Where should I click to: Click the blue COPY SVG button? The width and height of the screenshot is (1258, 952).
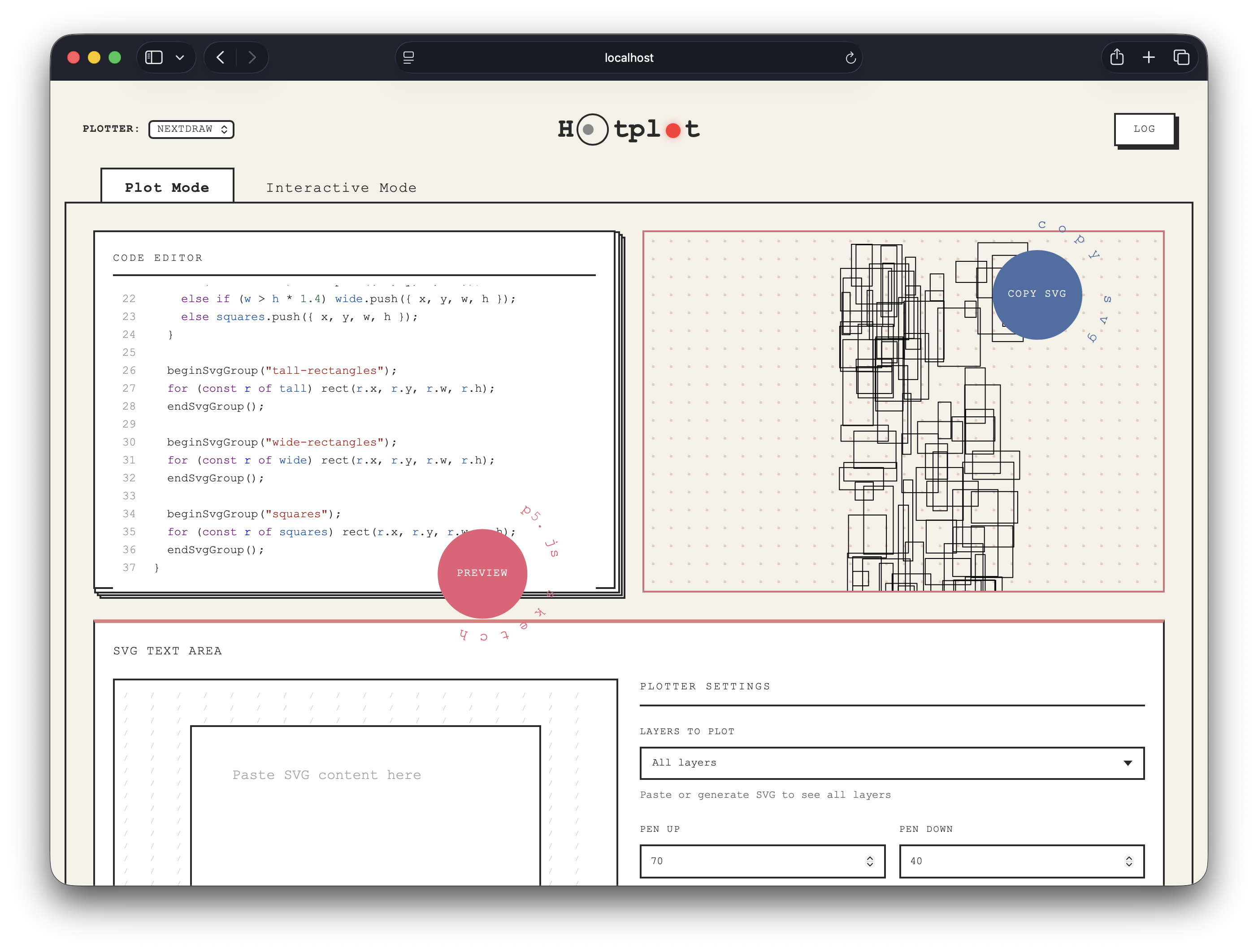(x=1037, y=294)
